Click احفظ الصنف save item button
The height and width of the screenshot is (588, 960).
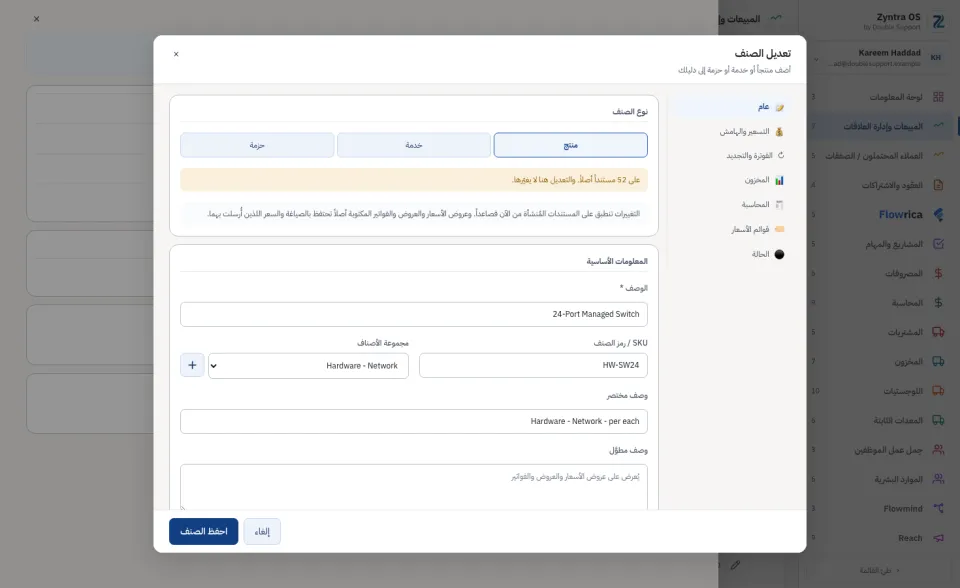[204, 532]
